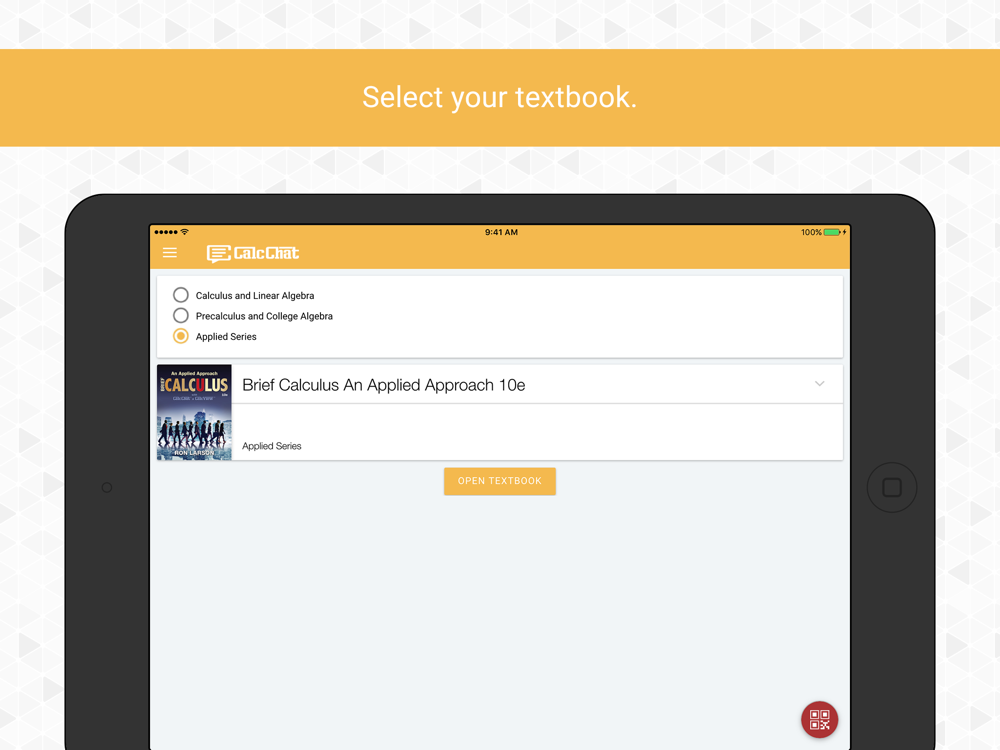Expand the Brief Calculus textbook dropdown chevron

820,384
